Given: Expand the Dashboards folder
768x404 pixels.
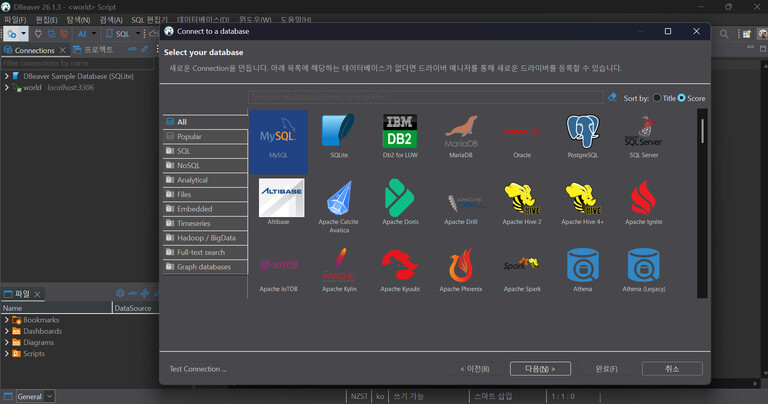Looking at the screenshot, I should point(6,331).
